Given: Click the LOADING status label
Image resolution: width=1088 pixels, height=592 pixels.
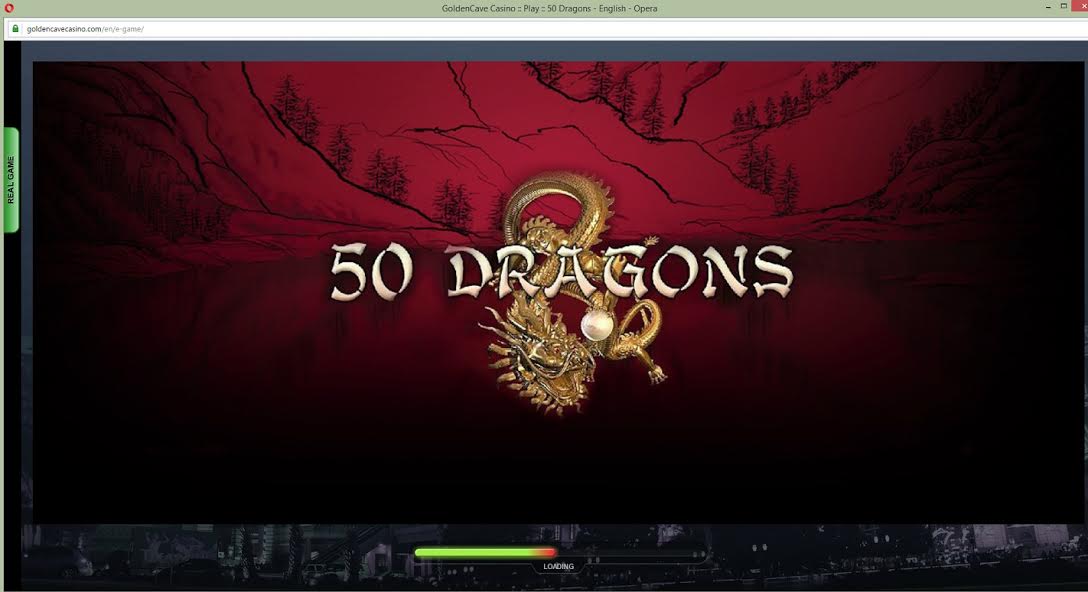Looking at the screenshot, I should click(559, 566).
